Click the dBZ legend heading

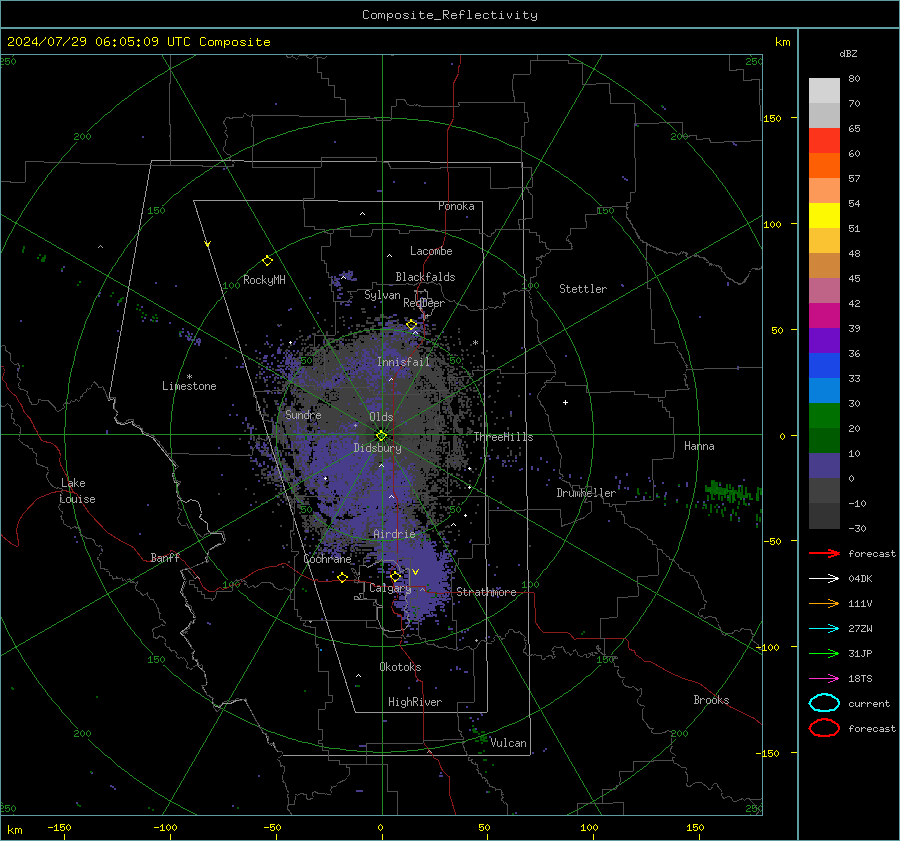[848, 54]
